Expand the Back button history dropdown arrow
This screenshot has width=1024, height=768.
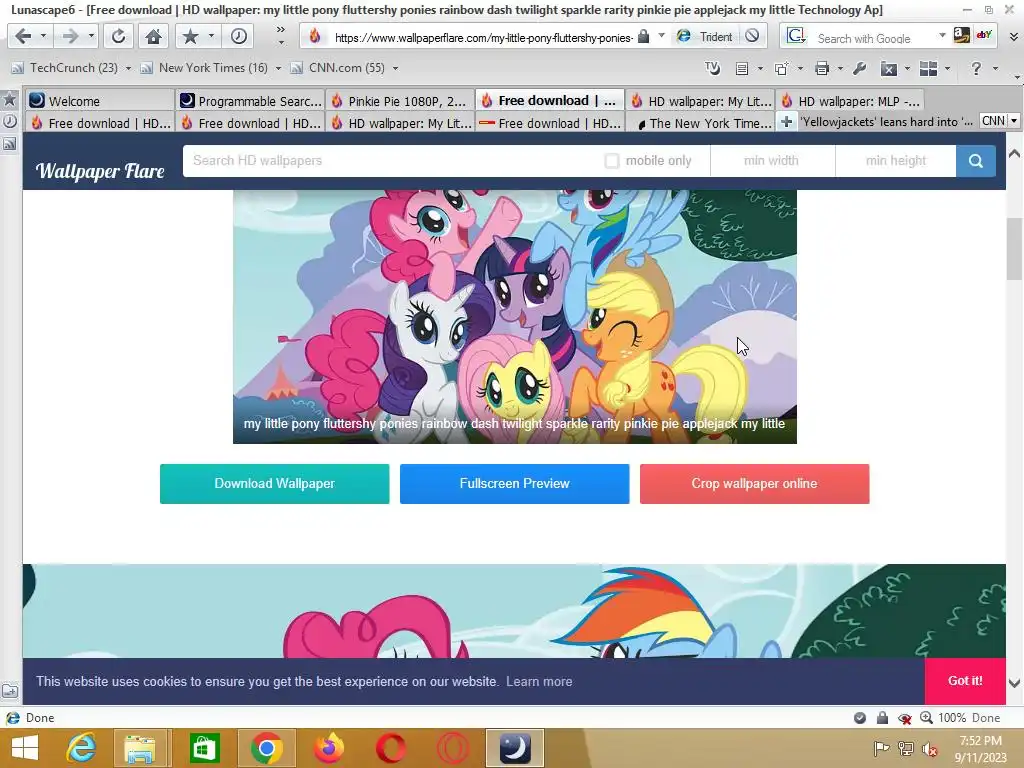click(x=43, y=36)
